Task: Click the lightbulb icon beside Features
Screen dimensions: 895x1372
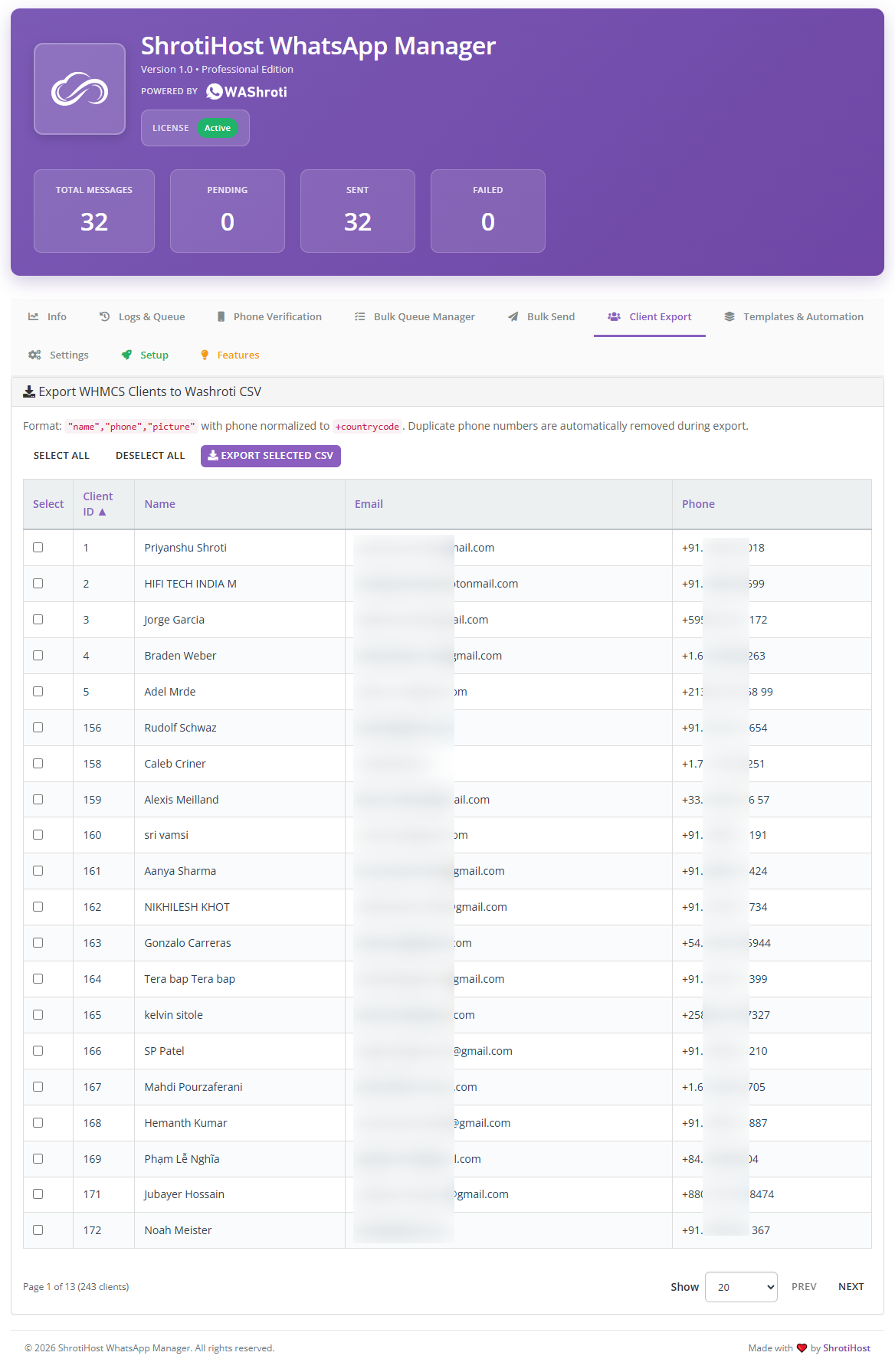Action: pyautogui.click(x=205, y=355)
